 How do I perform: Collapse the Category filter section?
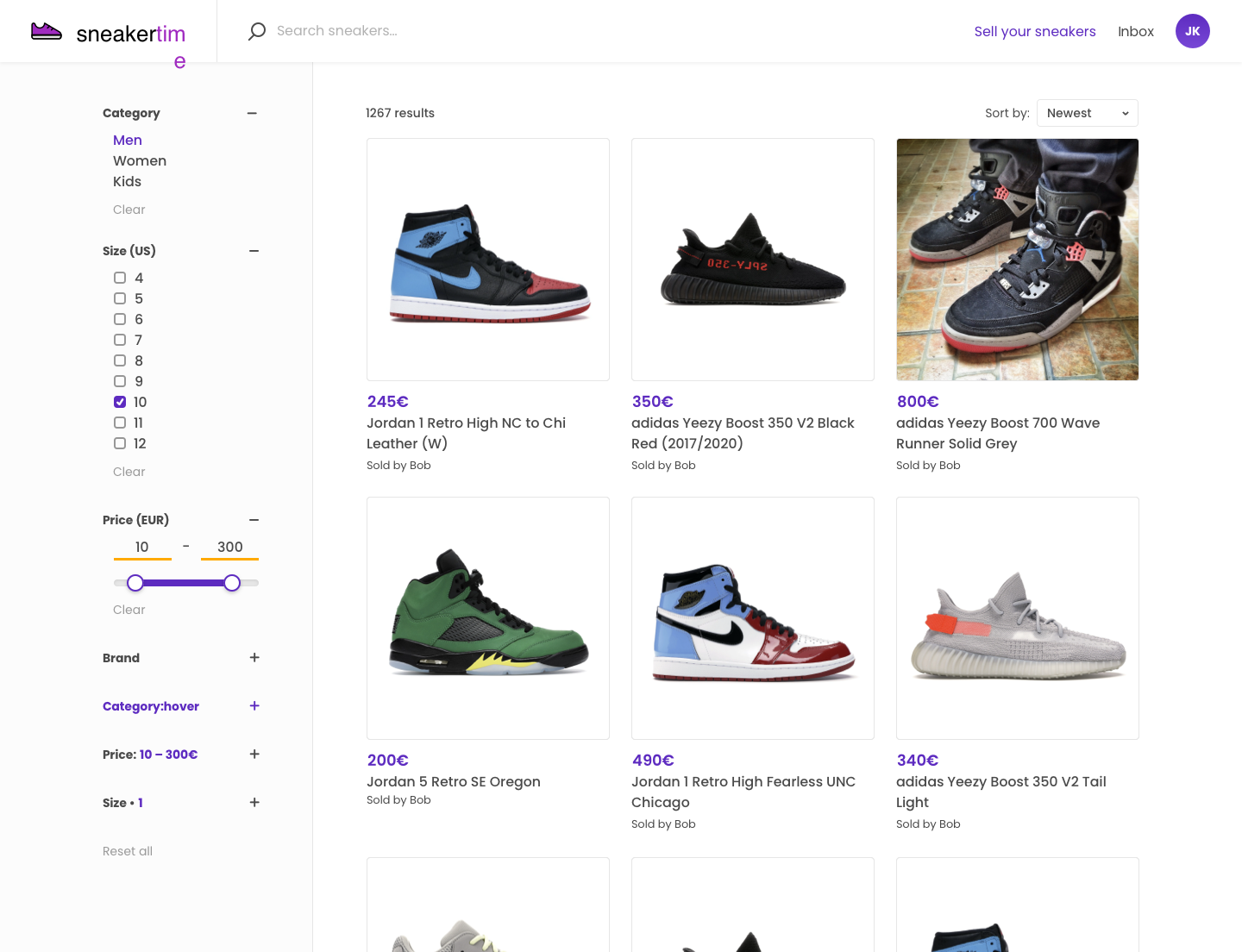coord(252,113)
